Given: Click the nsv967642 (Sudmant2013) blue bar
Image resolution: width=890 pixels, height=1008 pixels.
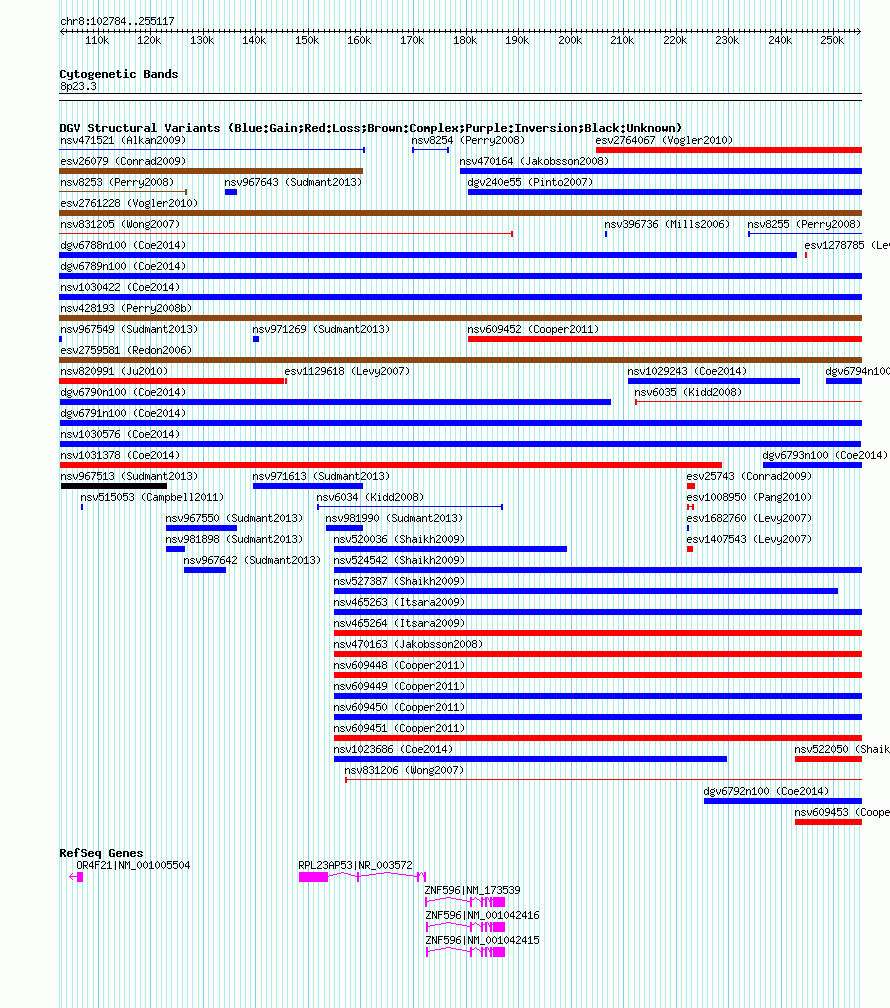Looking at the screenshot, I should (204, 570).
